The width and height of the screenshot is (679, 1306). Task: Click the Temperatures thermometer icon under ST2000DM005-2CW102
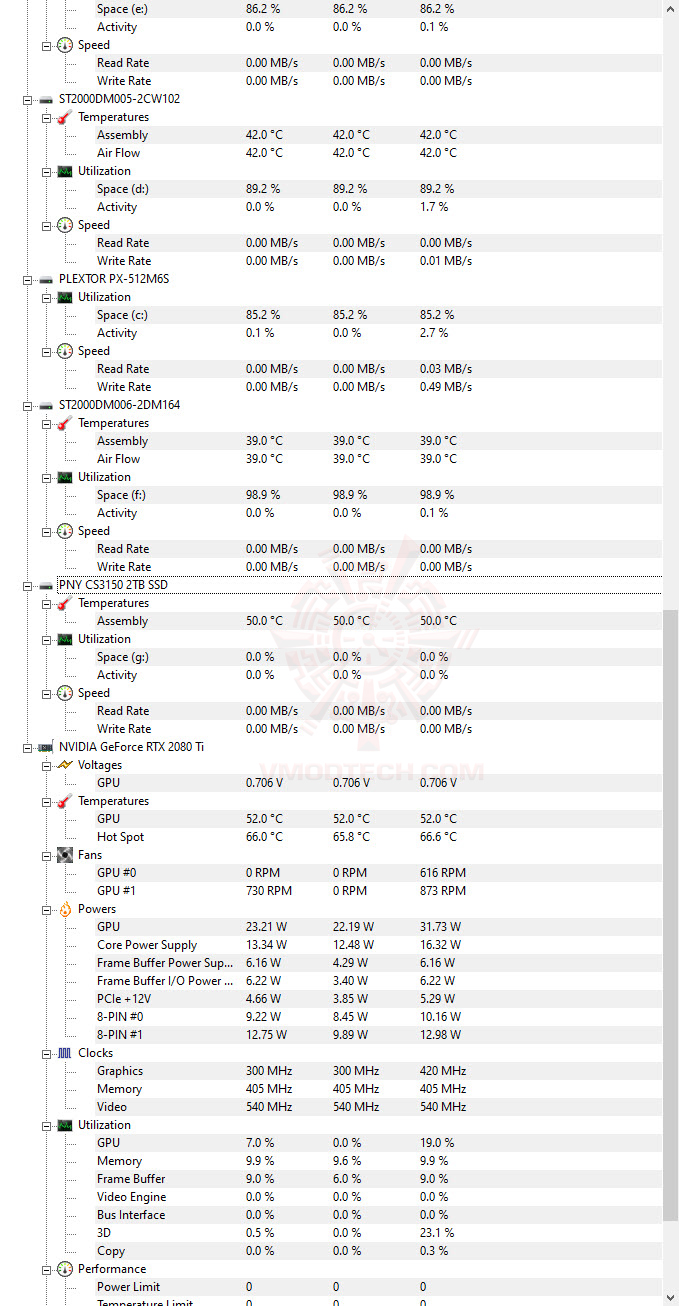[65, 117]
